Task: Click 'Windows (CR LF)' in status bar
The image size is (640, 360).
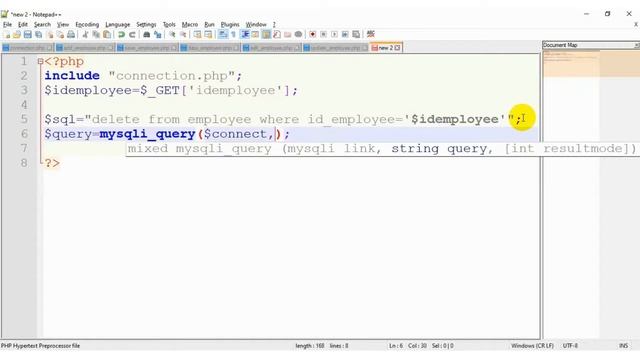Action: [532, 346]
